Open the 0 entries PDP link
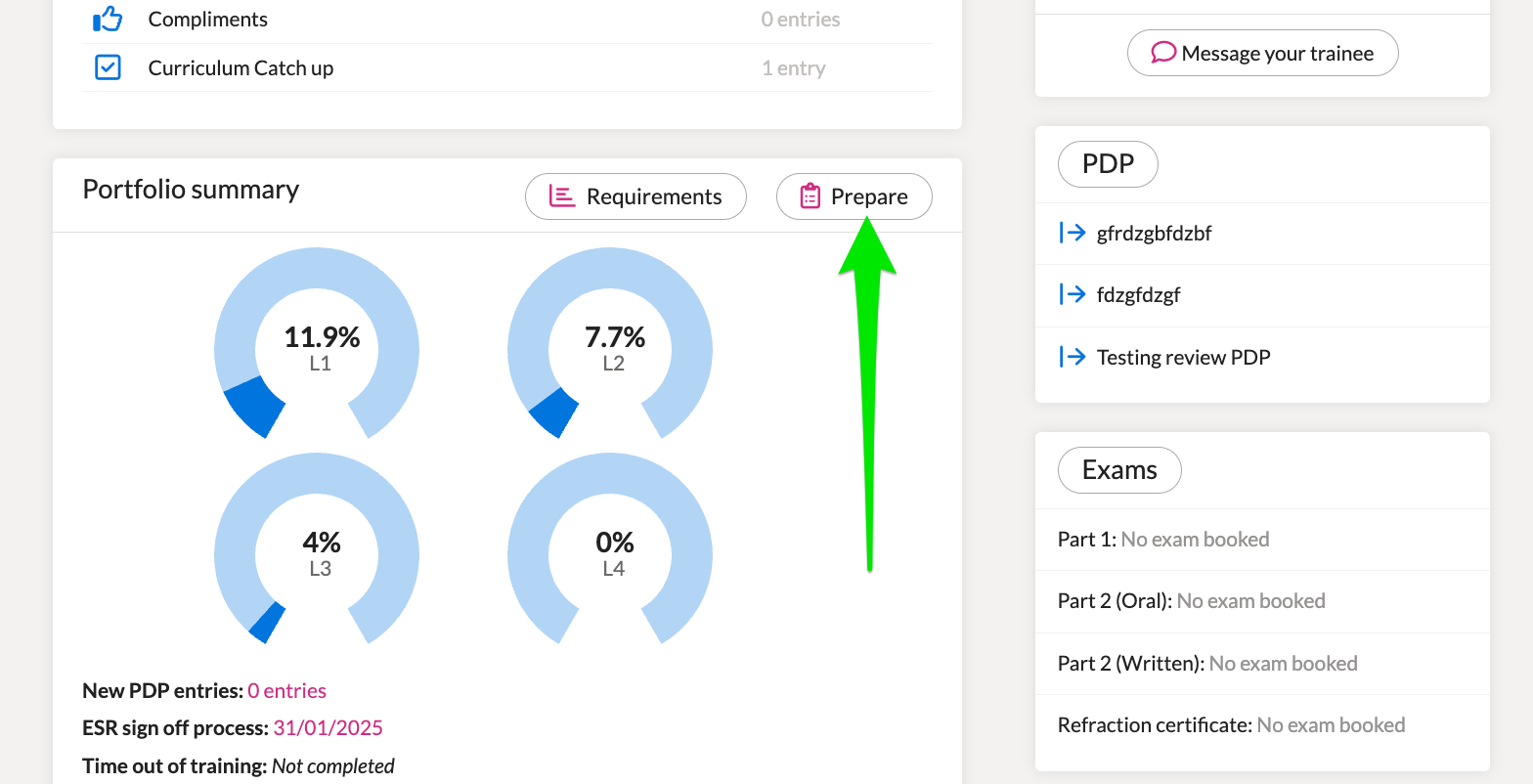 pyautogui.click(x=286, y=690)
